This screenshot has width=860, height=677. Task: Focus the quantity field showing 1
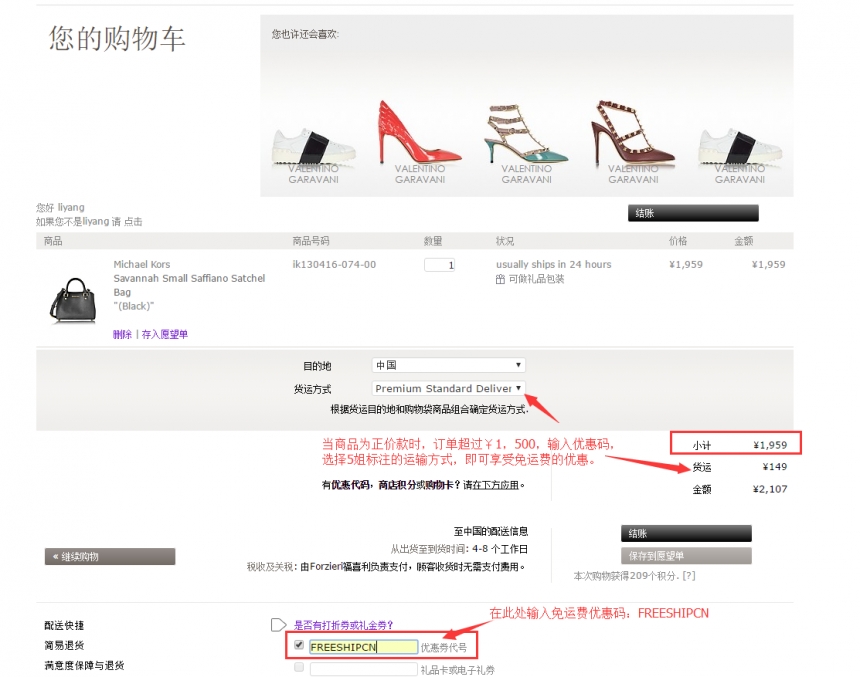point(439,265)
